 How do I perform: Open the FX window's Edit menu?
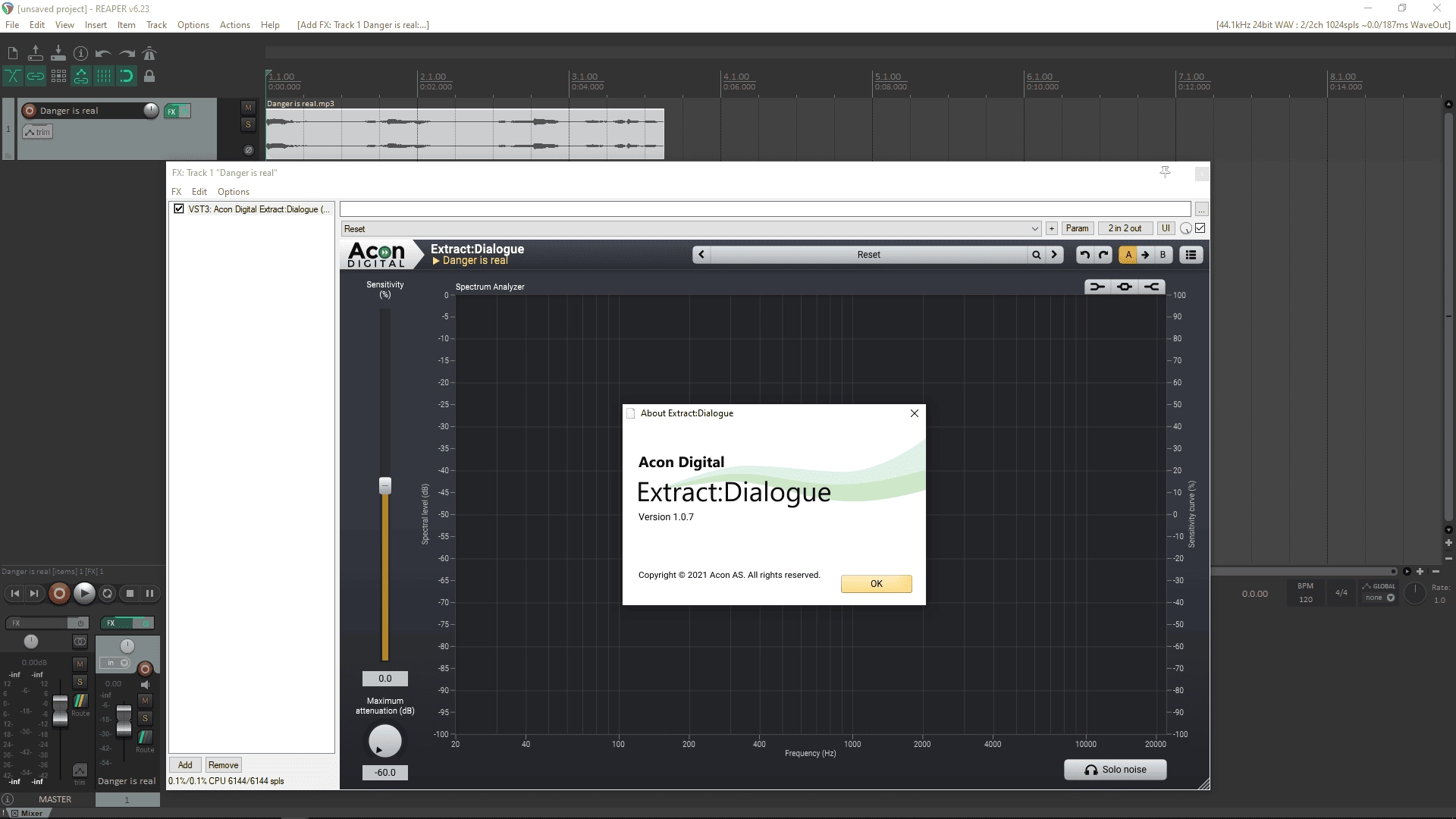199,192
